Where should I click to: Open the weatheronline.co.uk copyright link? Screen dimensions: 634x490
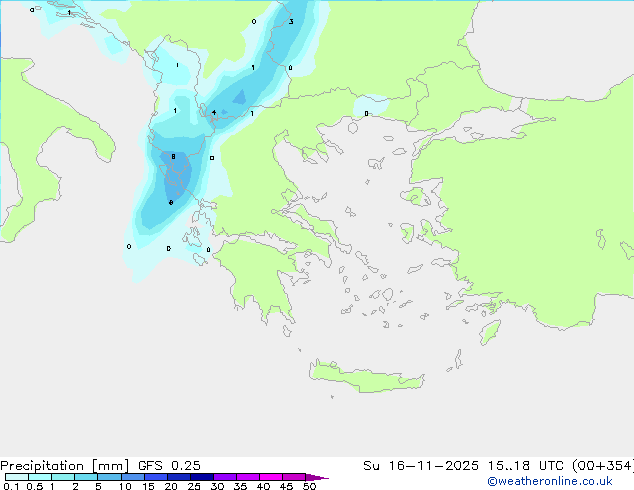(550, 481)
